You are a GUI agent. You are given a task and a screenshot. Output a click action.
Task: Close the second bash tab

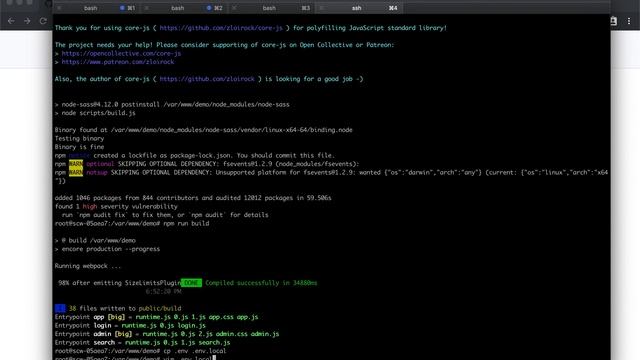pos(147,8)
